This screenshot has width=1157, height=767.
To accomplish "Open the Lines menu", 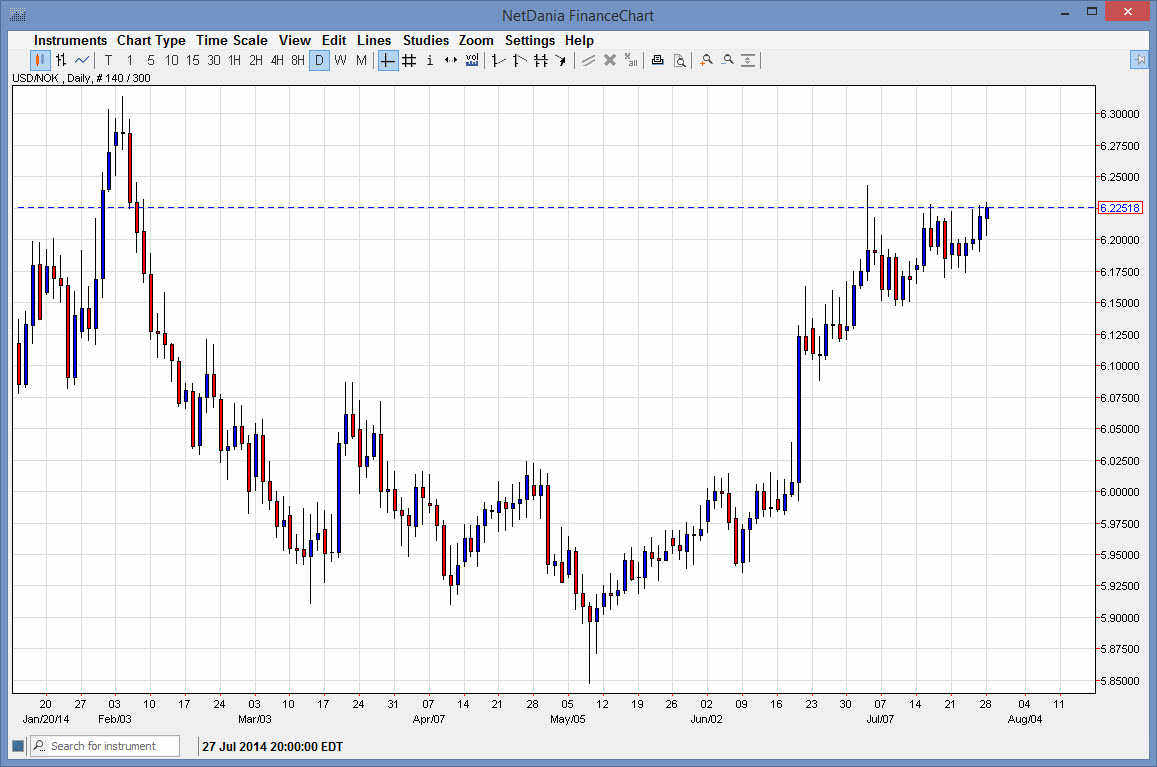I will [374, 40].
